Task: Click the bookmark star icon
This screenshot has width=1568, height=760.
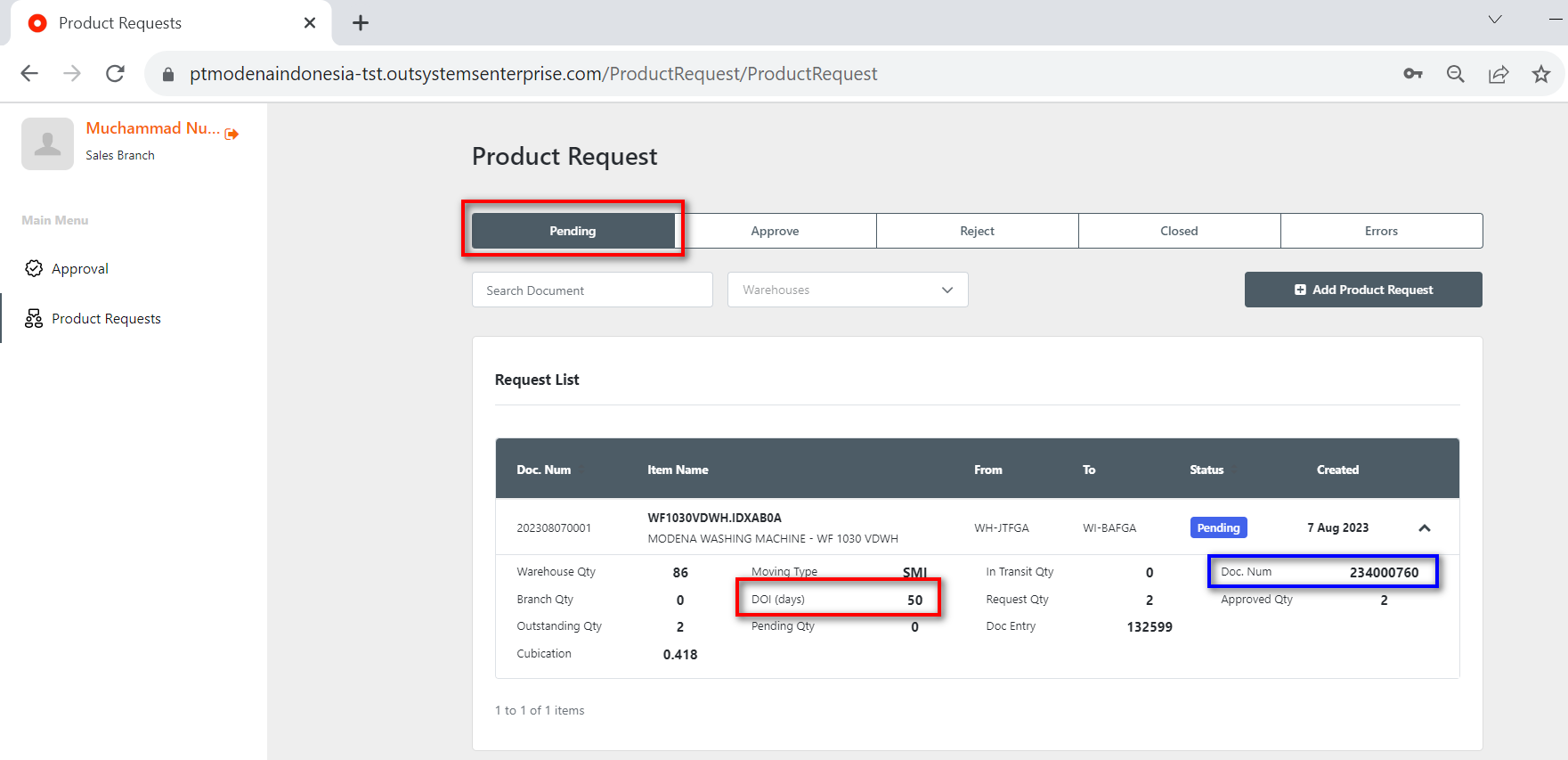Action: pos(1541,74)
